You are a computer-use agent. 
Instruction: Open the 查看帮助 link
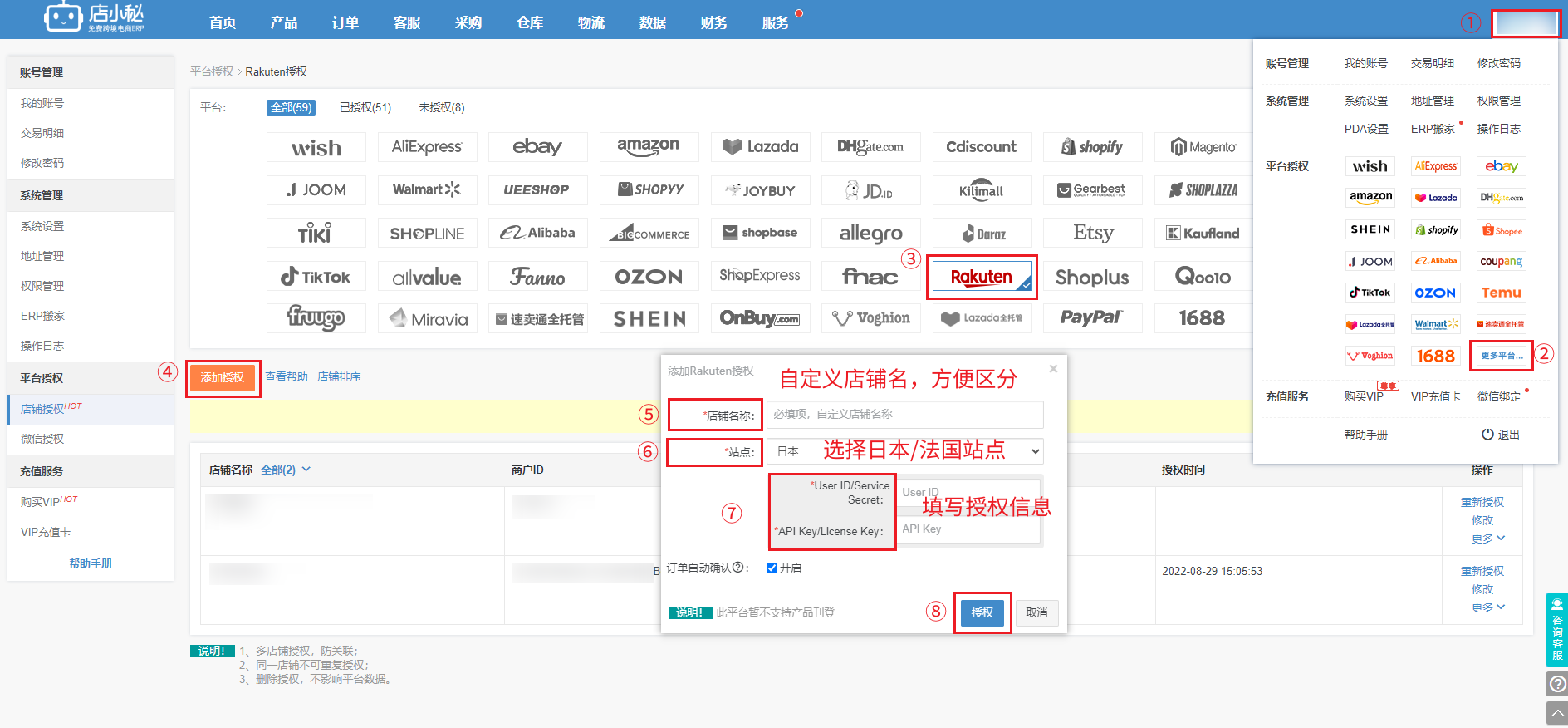tap(287, 376)
